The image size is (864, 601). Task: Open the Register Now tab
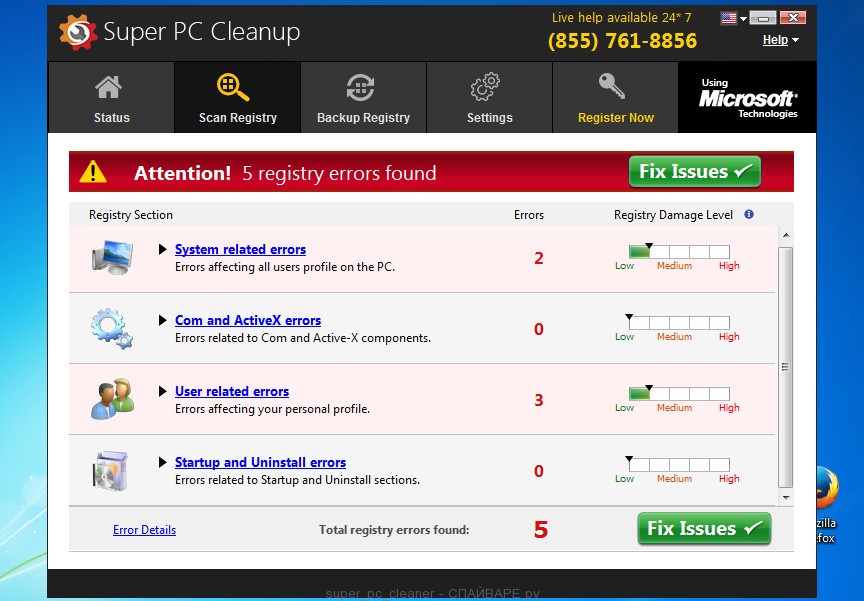615,98
